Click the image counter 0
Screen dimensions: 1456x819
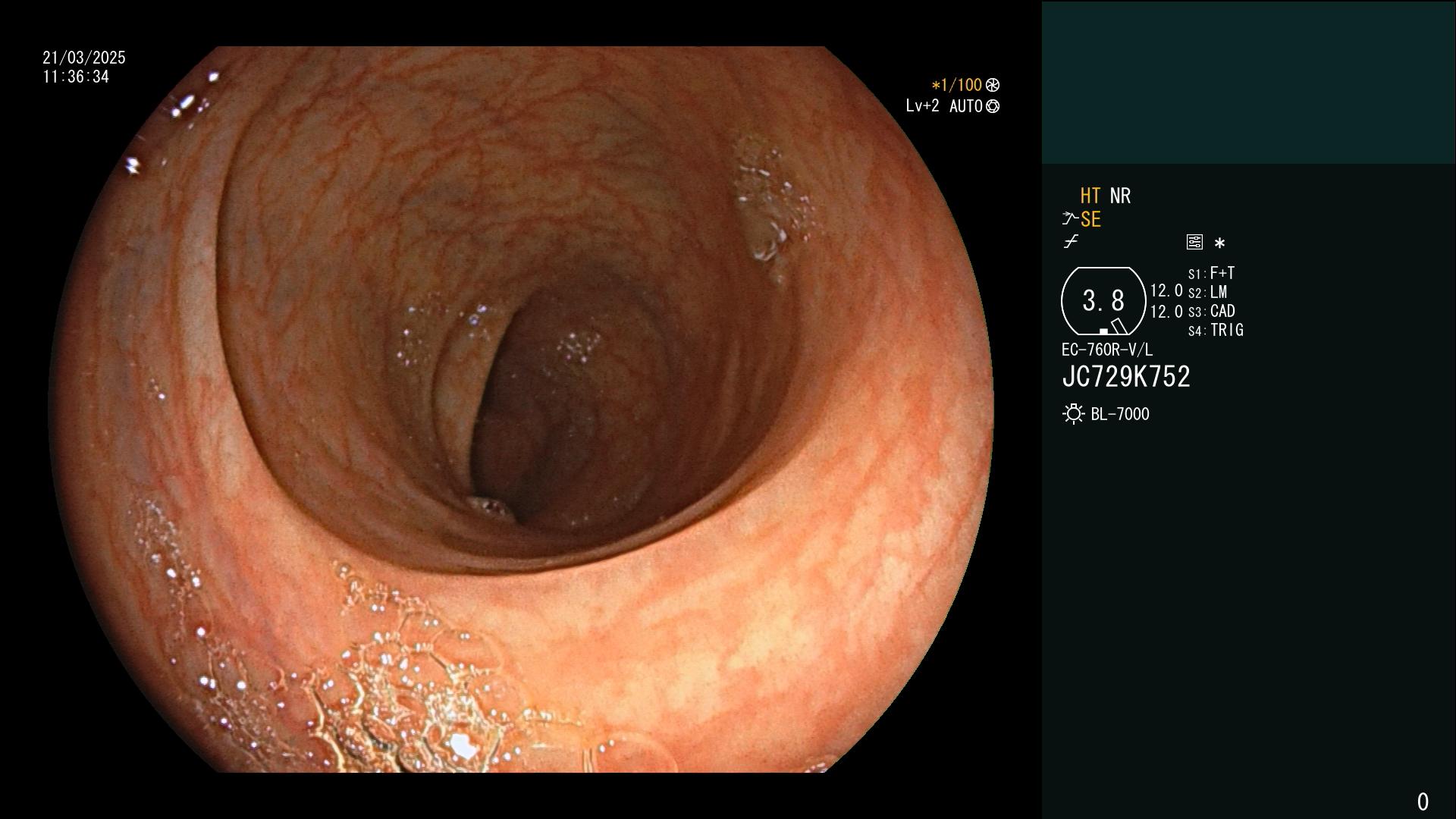1423,802
